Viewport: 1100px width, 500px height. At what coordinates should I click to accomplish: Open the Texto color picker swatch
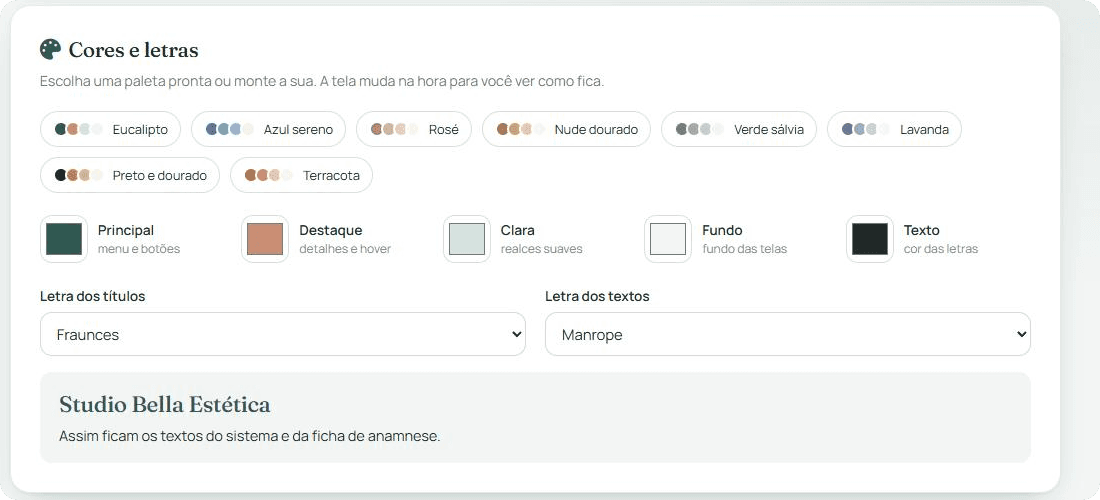(x=870, y=239)
